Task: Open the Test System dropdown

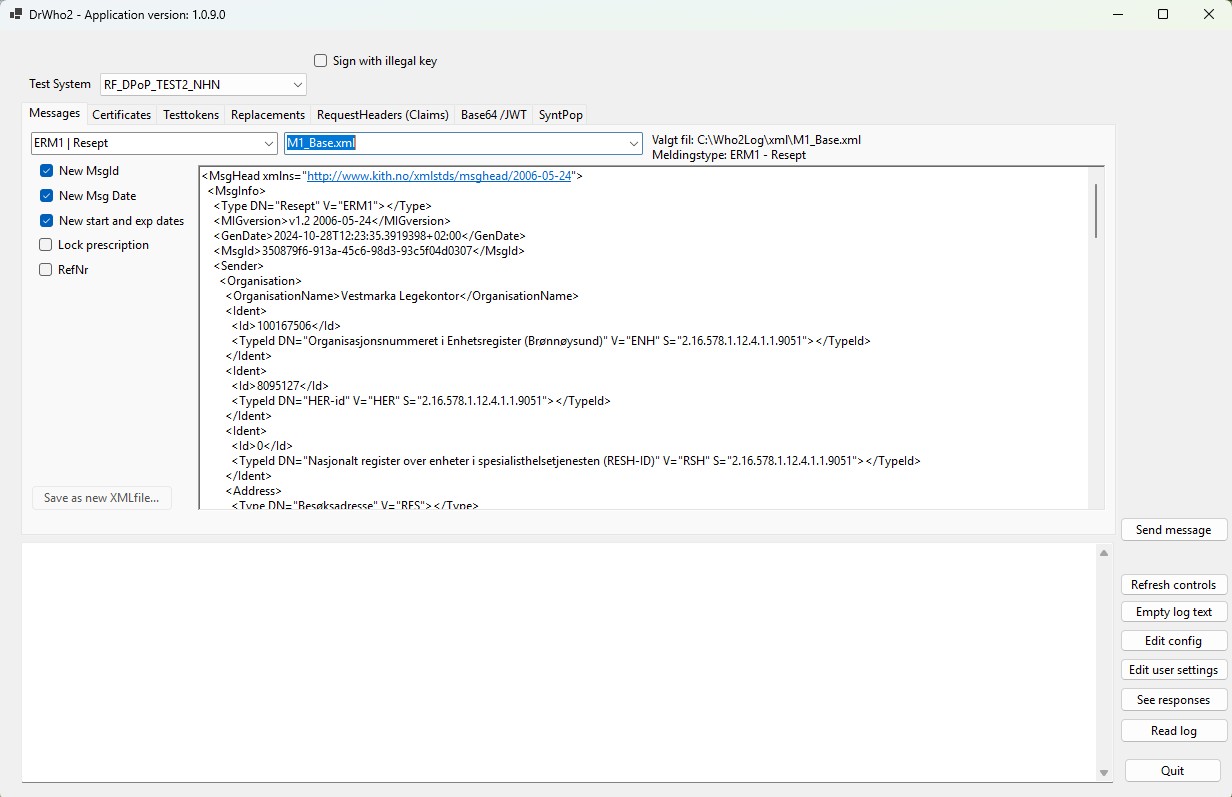Action: click(x=296, y=84)
